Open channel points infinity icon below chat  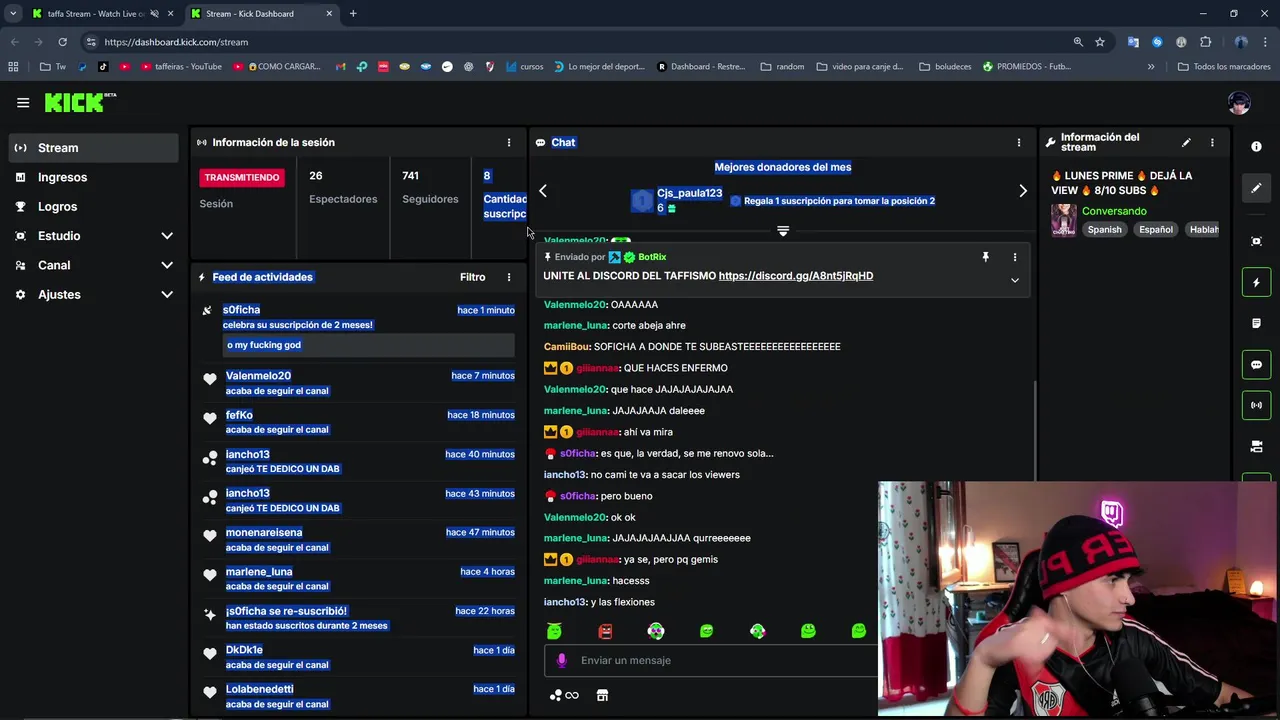pos(565,696)
